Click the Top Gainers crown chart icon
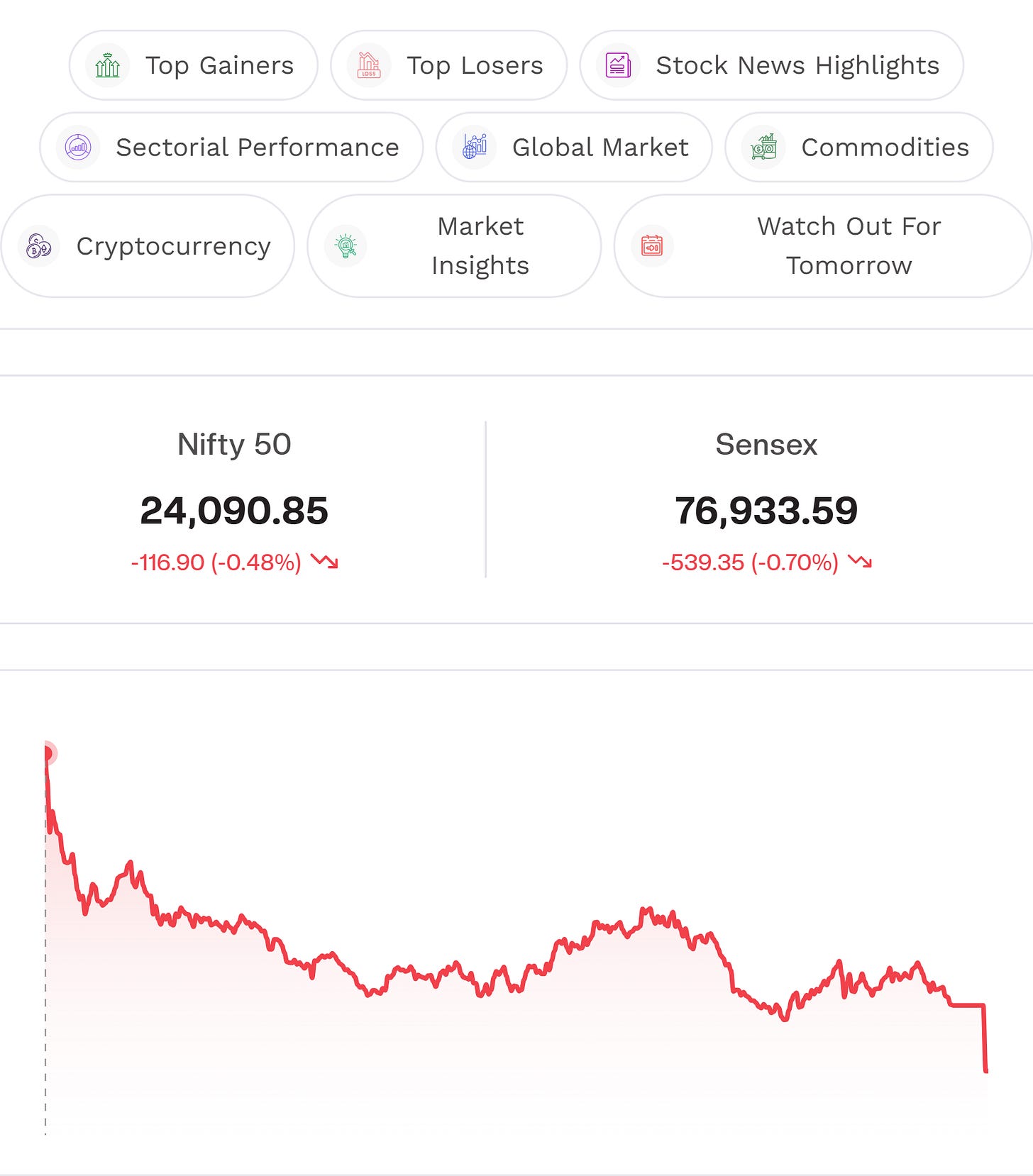Image resolution: width=1033 pixels, height=1176 pixels. point(108,65)
